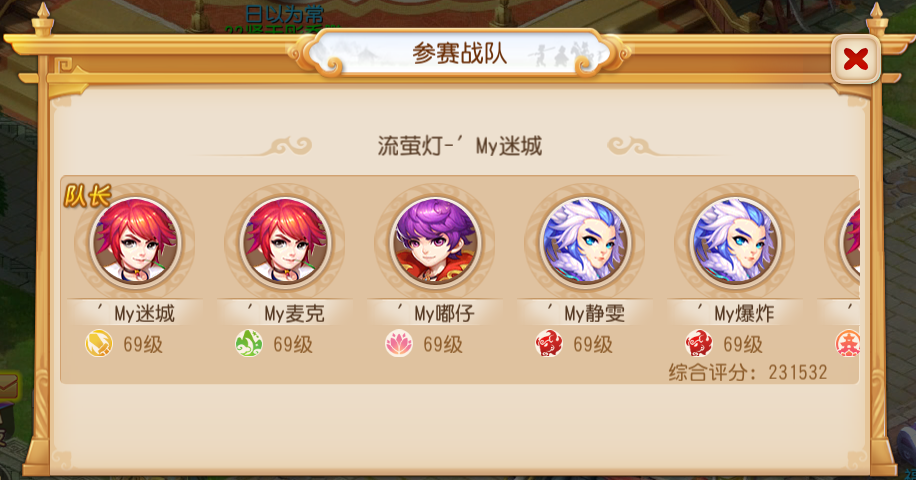
Task: Click team title 流萤灯-'My迷城
Action: pyautogui.click(x=460, y=145)
